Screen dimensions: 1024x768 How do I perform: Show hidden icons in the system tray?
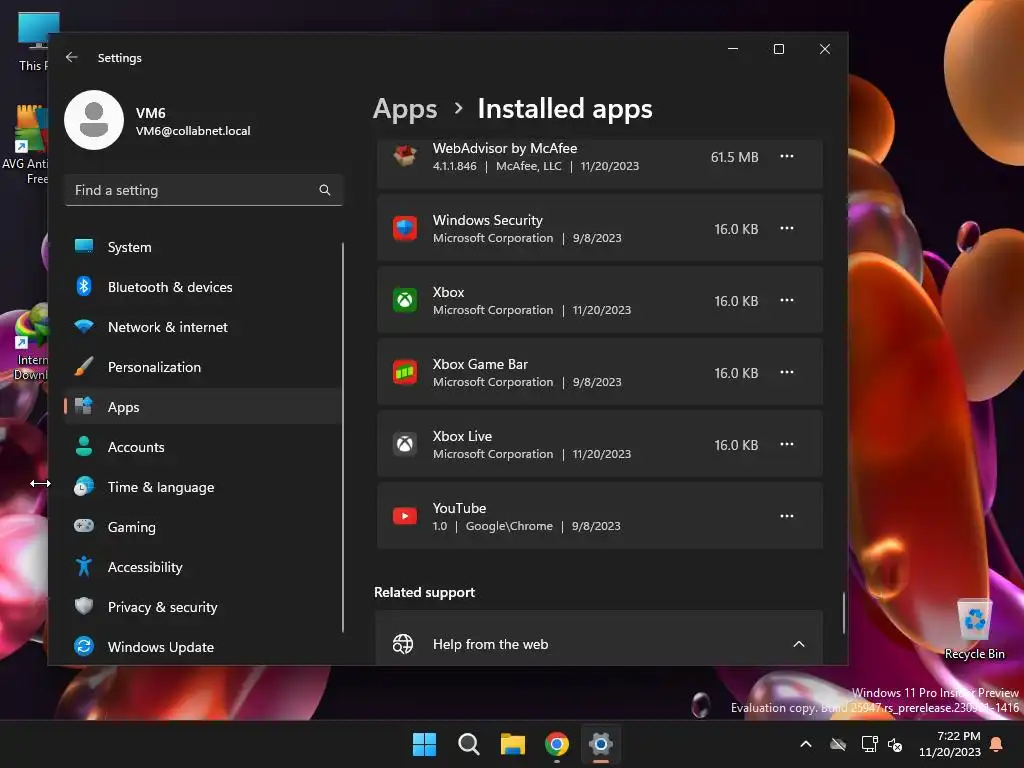click(806, 744)
